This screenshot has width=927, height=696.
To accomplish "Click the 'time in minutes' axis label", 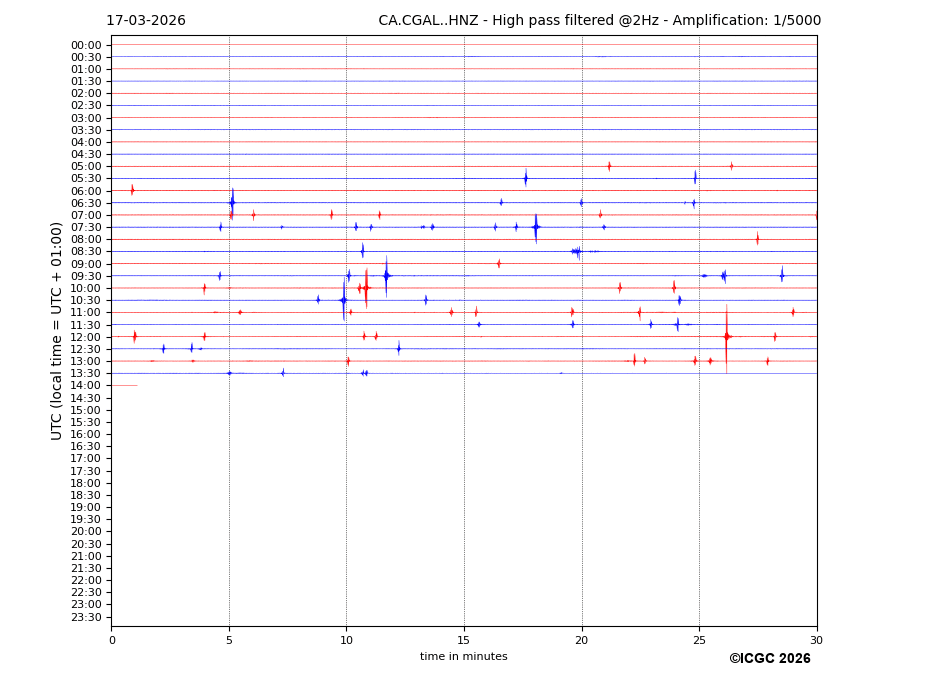I will [x=463, y=657].
